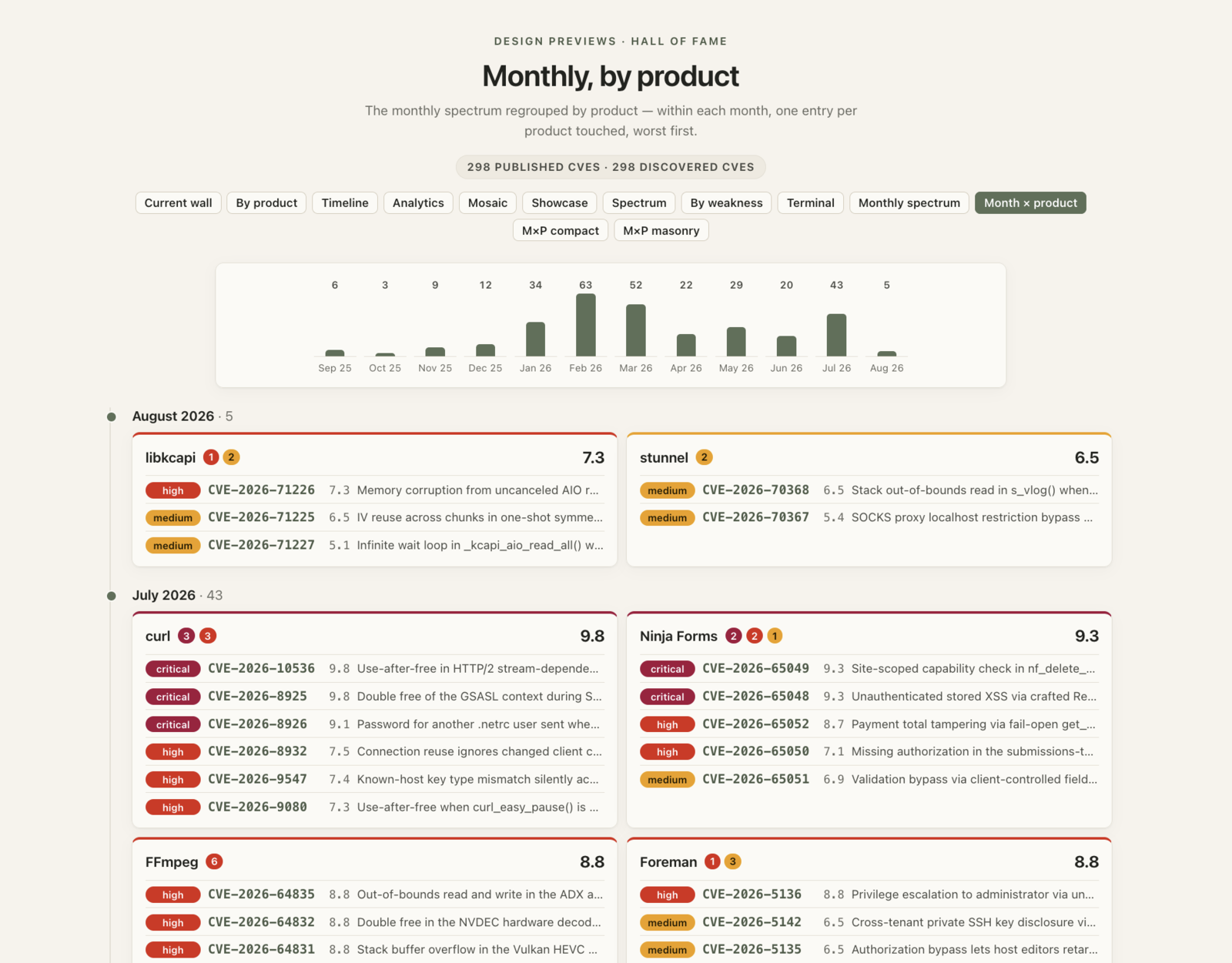Click stunnel medium-count badge 2
Screen dimensions: 1232x963
pyautogui.click(x=704, y=457)
